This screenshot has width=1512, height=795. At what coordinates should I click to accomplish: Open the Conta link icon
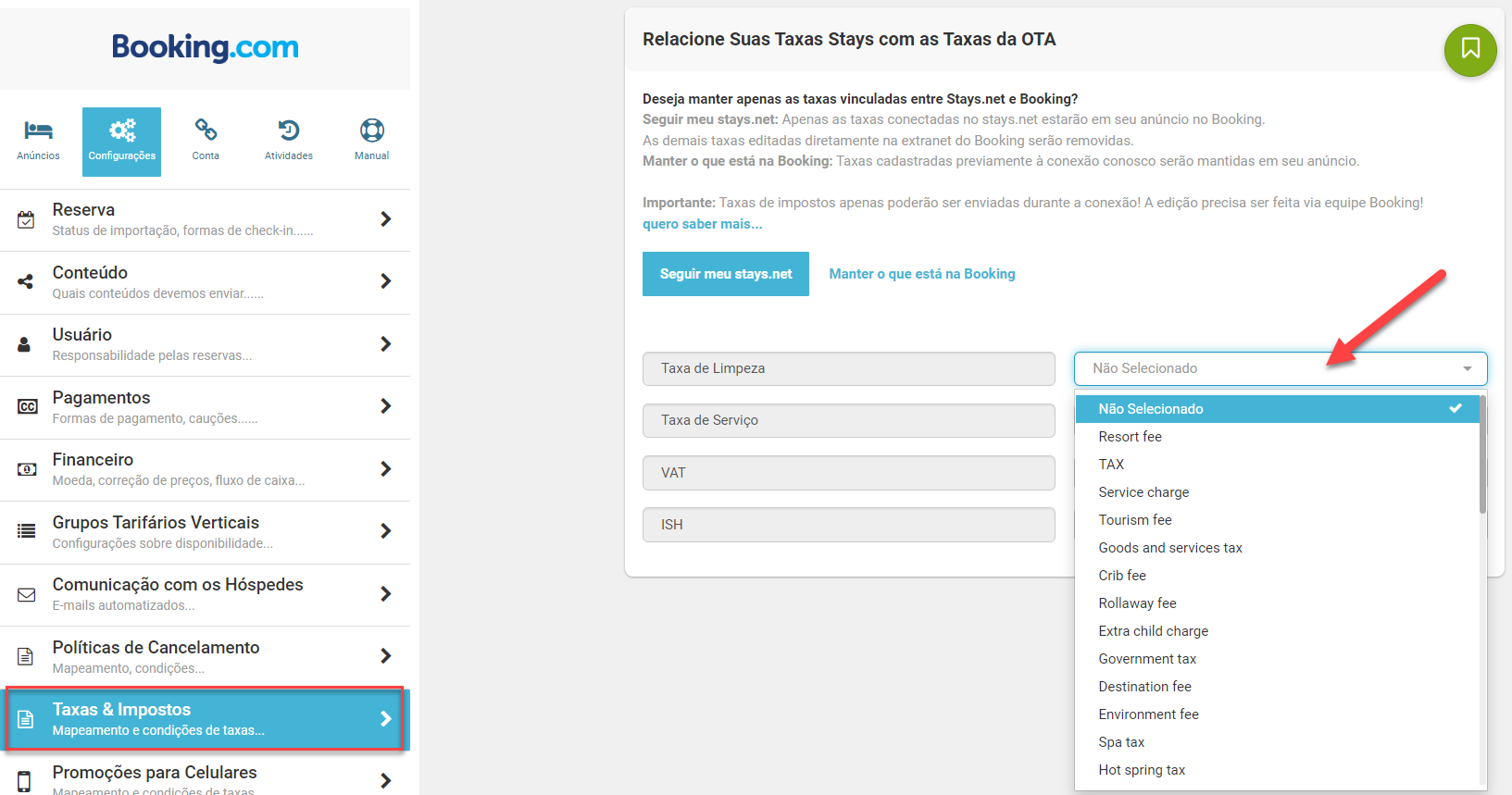[x=206, y=130]
